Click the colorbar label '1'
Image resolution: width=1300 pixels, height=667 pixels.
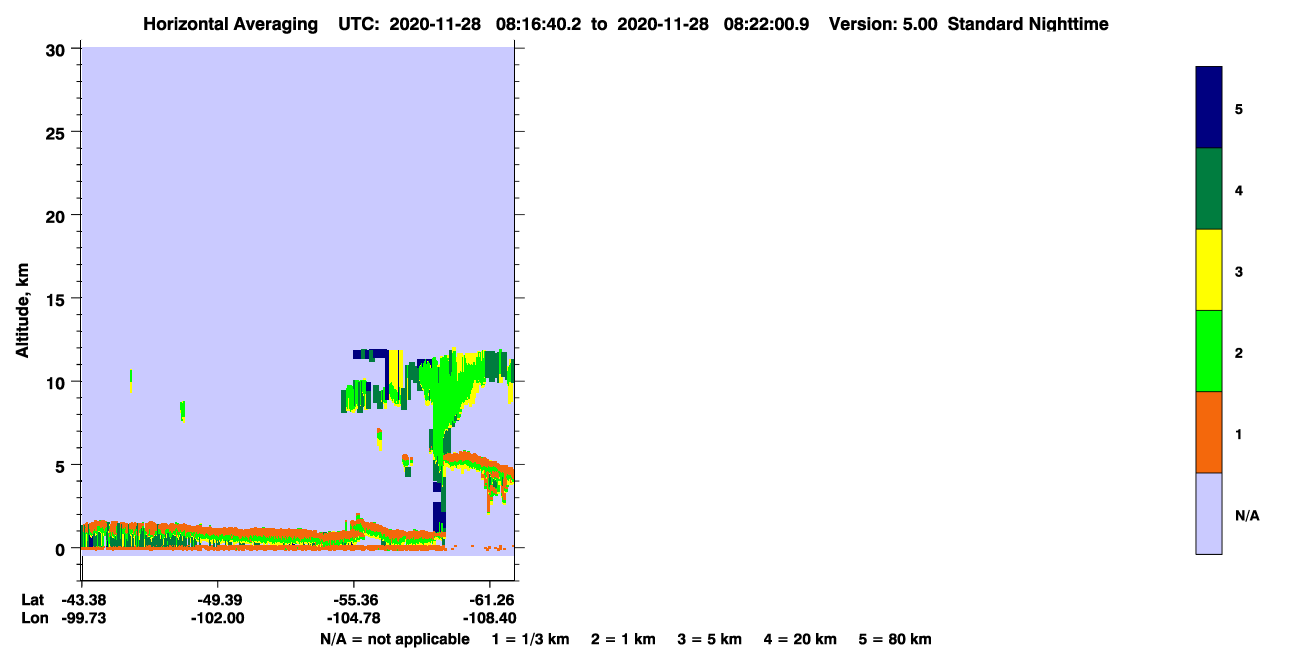coord(1239,433)
